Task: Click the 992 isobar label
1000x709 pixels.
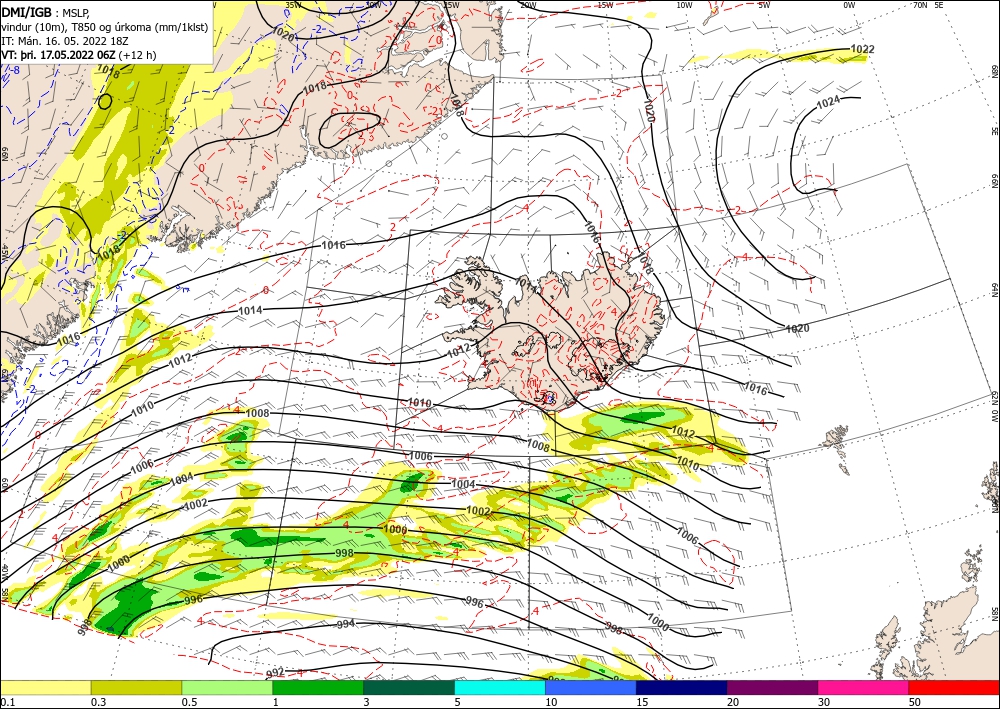Action: click(275, 673)
